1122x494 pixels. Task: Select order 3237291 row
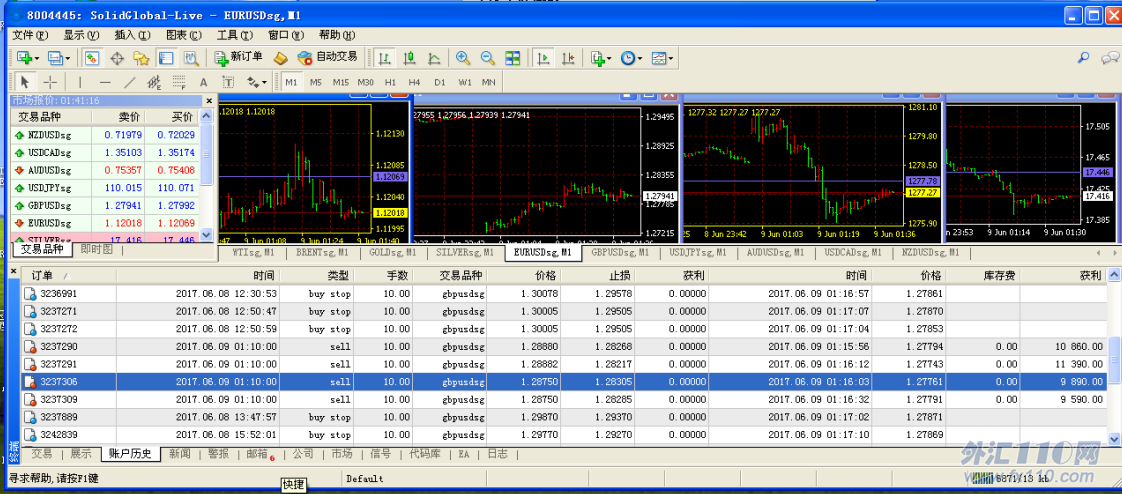coord(564,364)
